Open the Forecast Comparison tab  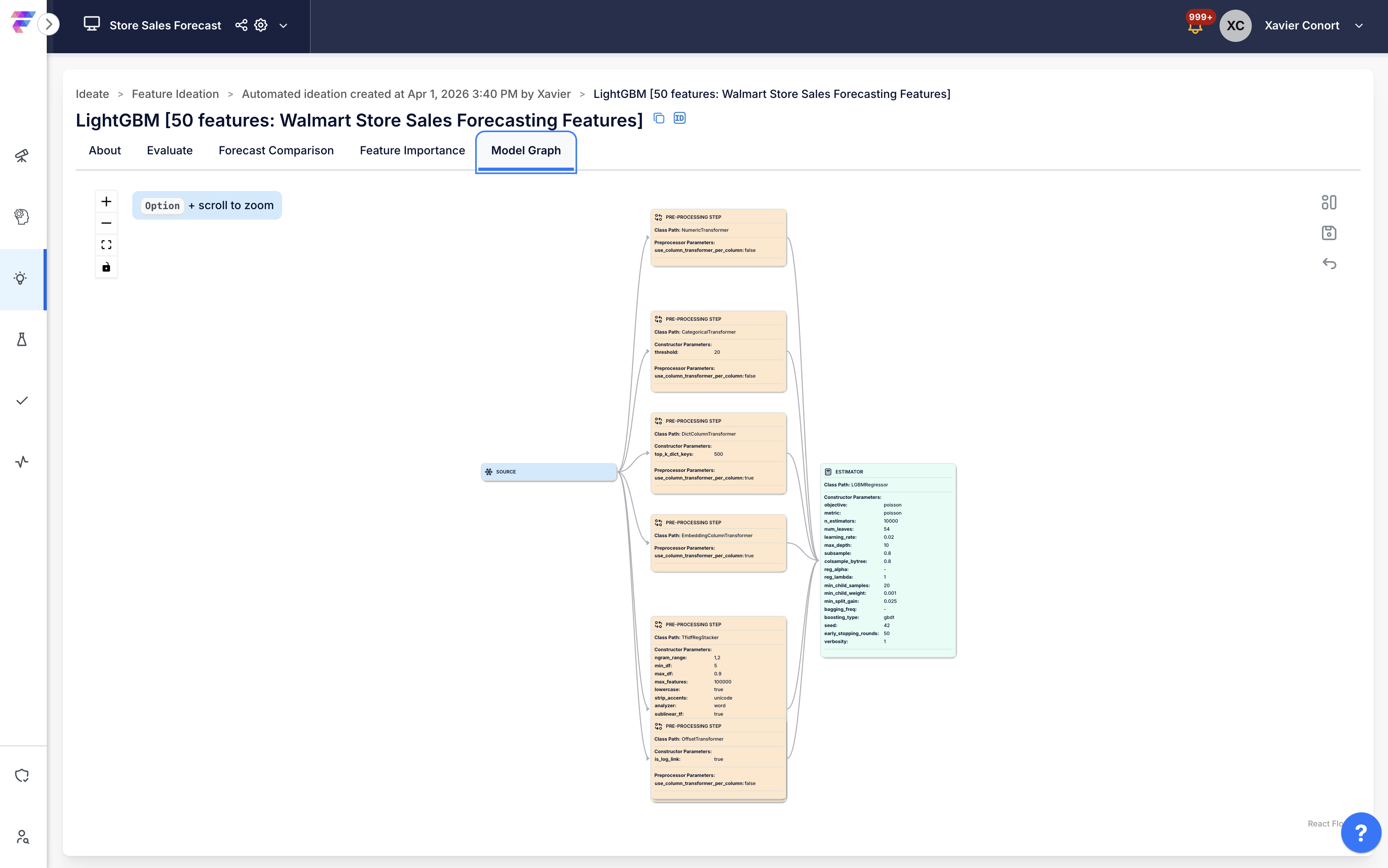tap(276, 150)
